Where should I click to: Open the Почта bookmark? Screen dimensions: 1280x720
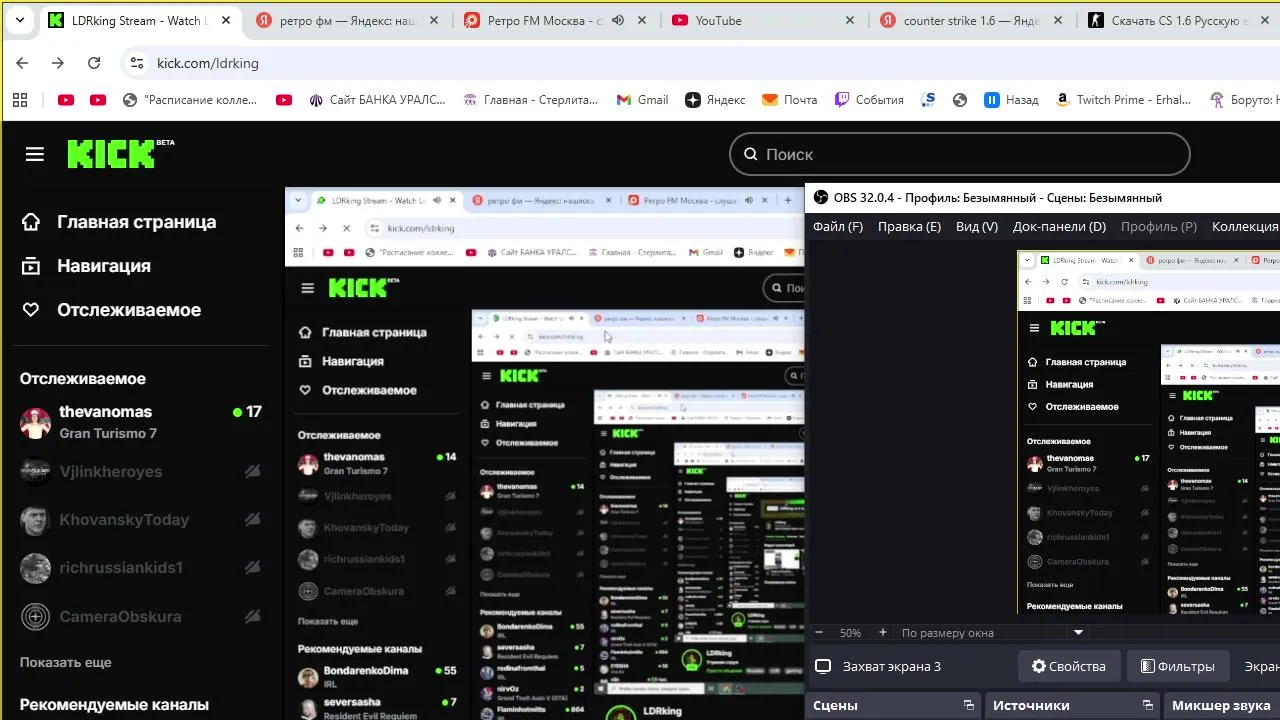789,100
